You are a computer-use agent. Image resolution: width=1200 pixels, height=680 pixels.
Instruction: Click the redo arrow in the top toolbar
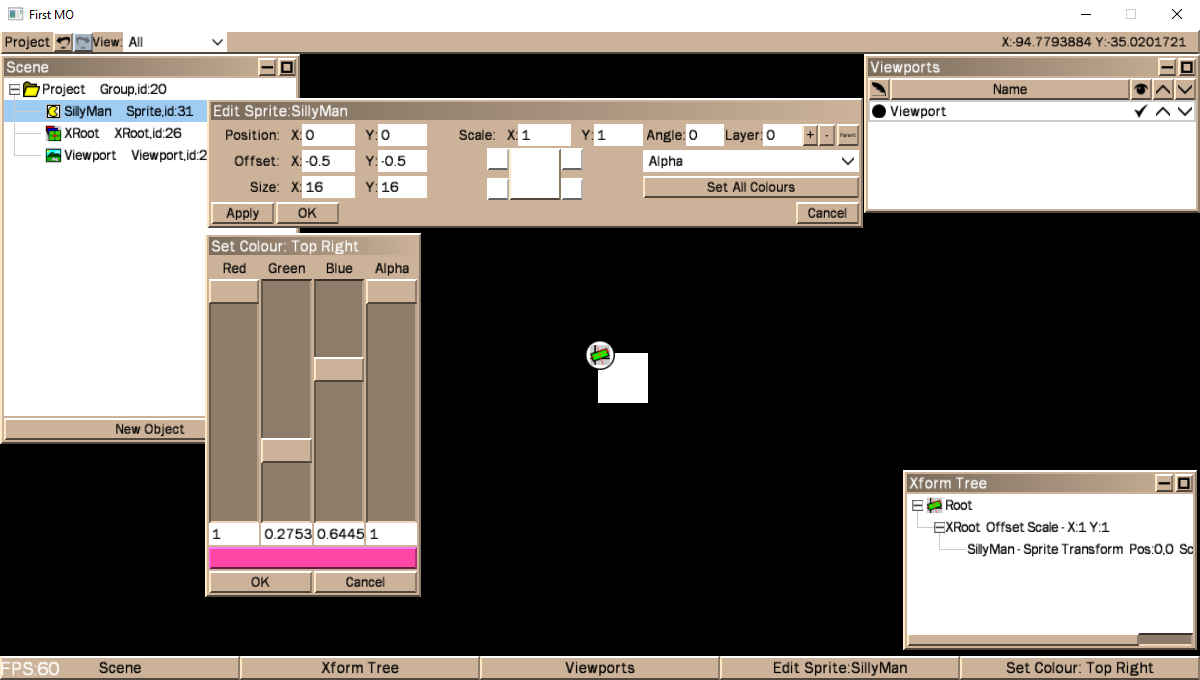pos(82,42)
